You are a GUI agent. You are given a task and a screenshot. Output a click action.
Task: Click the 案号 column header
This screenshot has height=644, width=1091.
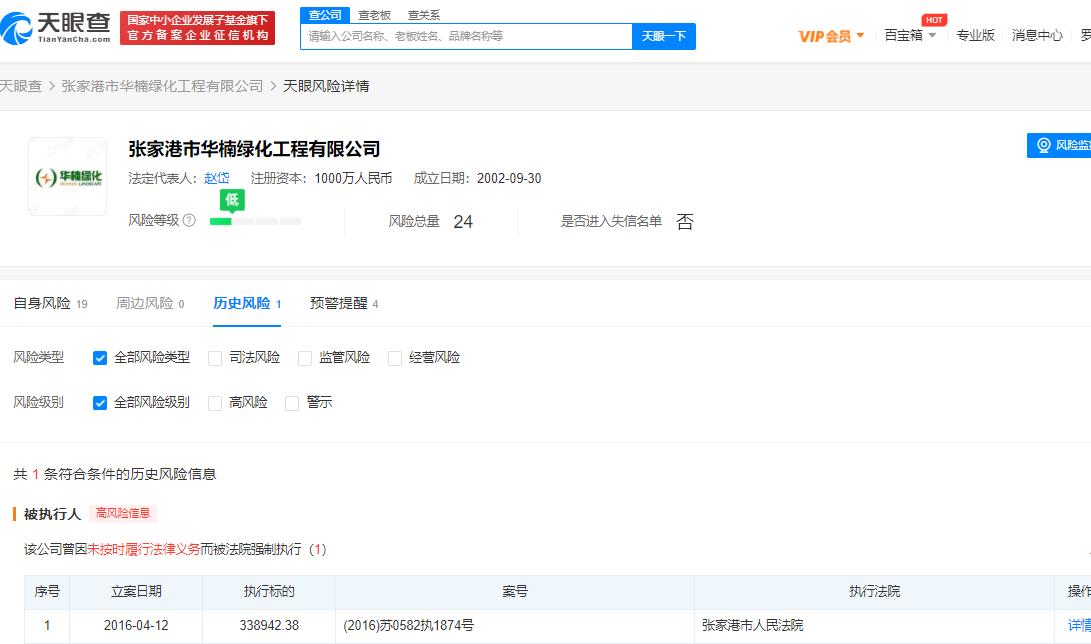tap(515, 591)
